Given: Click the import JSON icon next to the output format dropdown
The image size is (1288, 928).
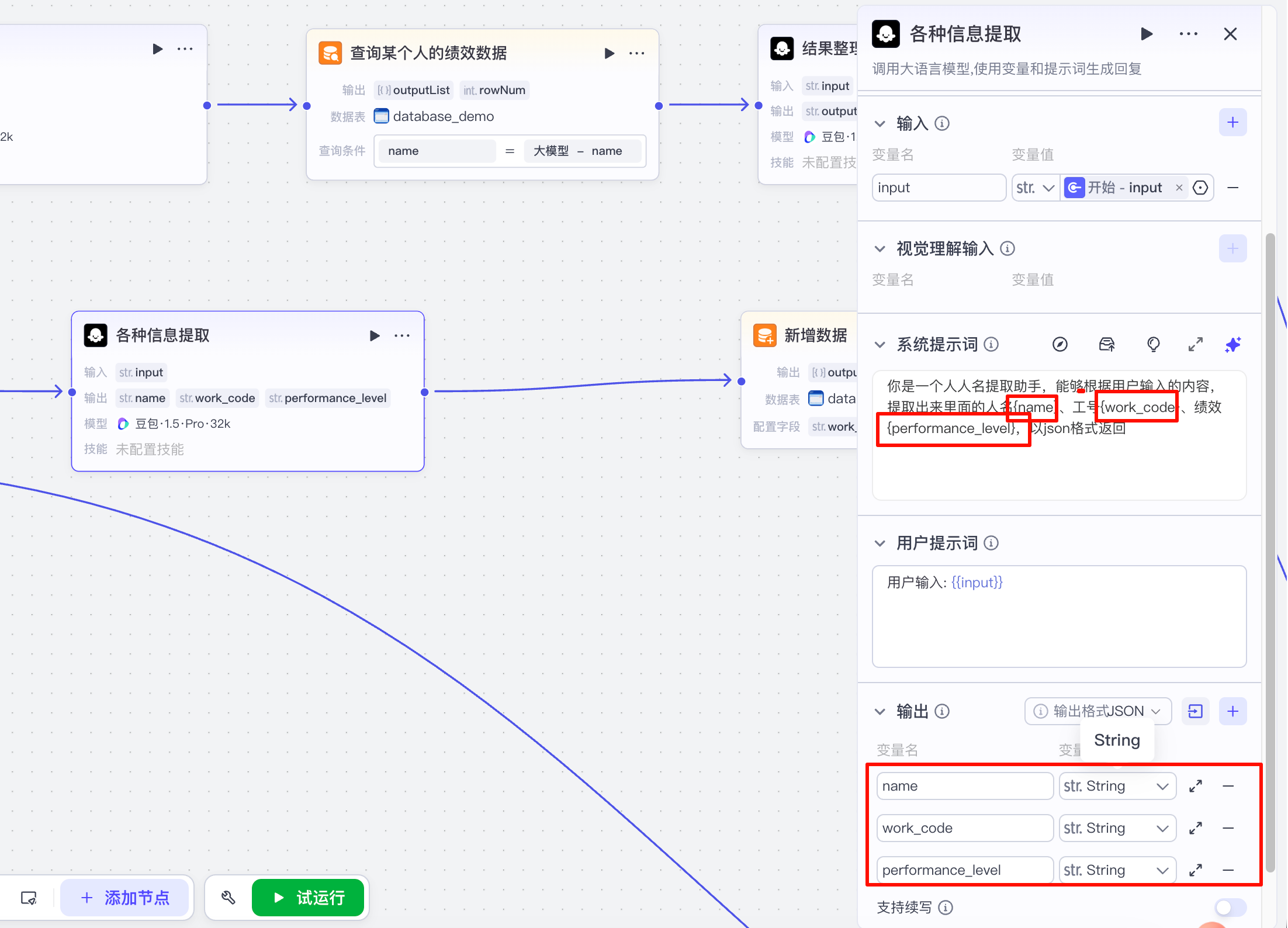Looking at the screenshot, I should click(1195, 711).
